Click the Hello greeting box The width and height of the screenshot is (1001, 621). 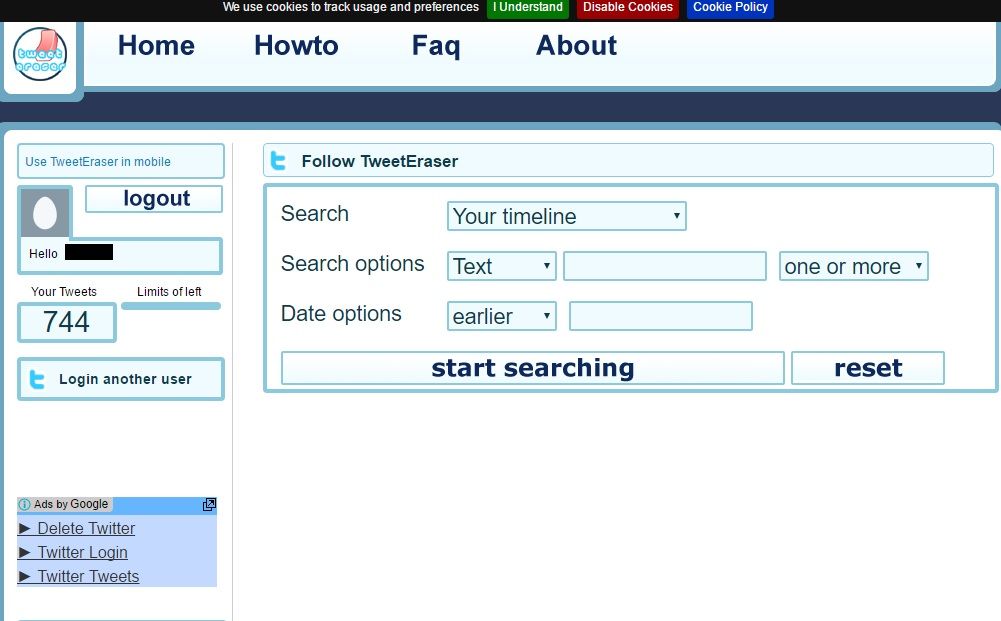(121, 255)
